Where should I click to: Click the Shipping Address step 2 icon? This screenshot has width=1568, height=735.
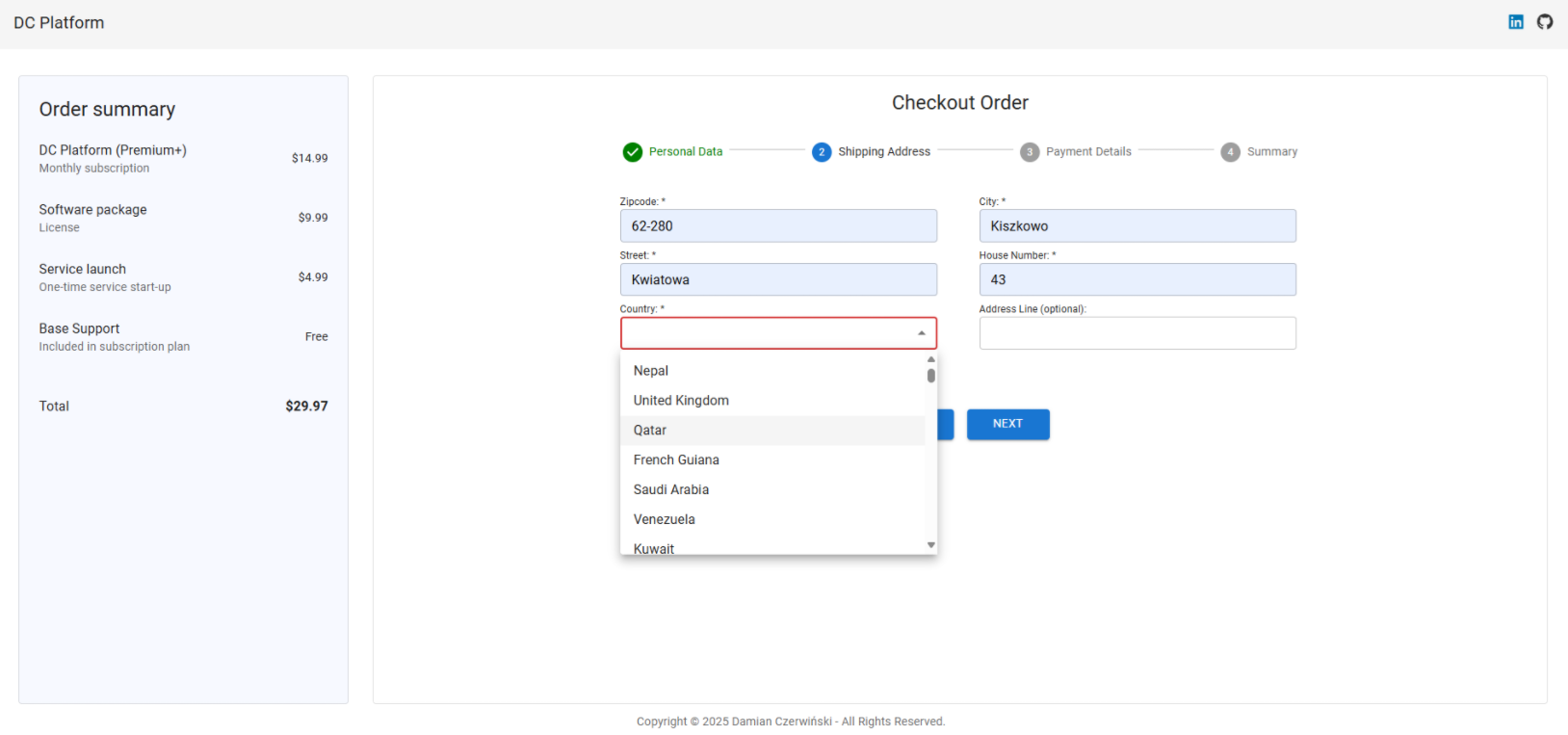pyautogui.click(x=822, y=152)
